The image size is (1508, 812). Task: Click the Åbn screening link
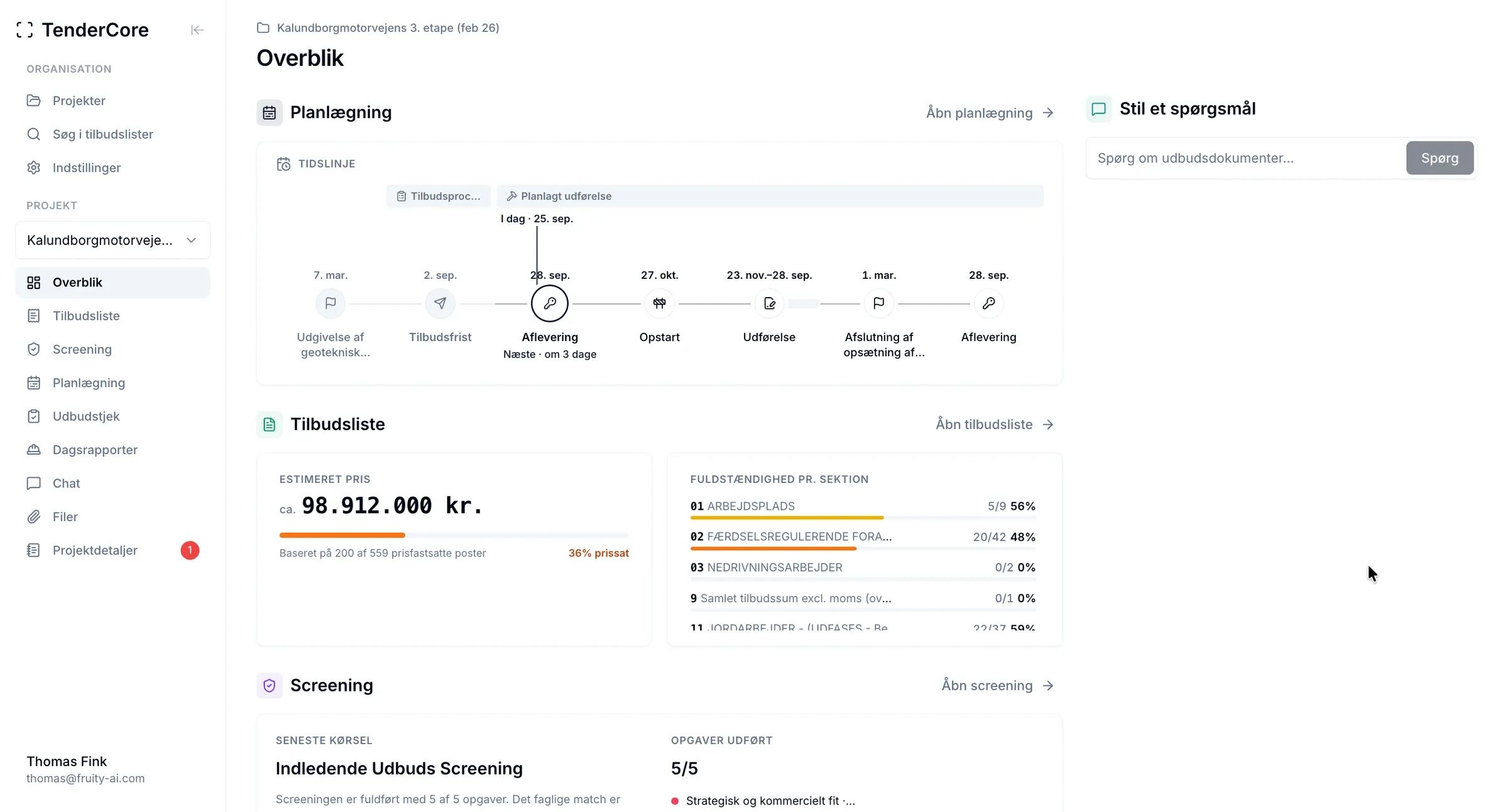[x=998, y=685]
